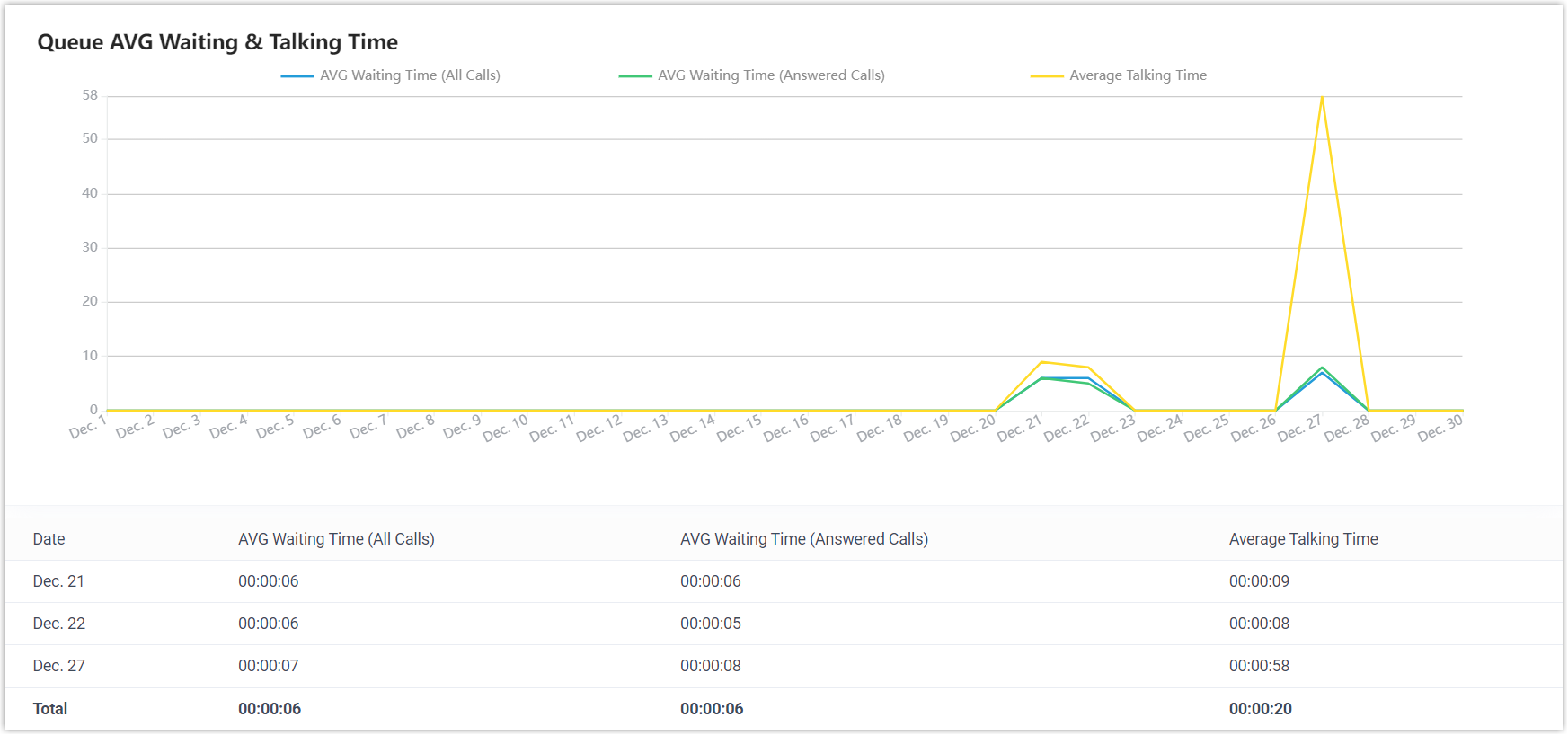Select the Dec. 27 table row date
The image size is (1568, 735).
point(58,666)
